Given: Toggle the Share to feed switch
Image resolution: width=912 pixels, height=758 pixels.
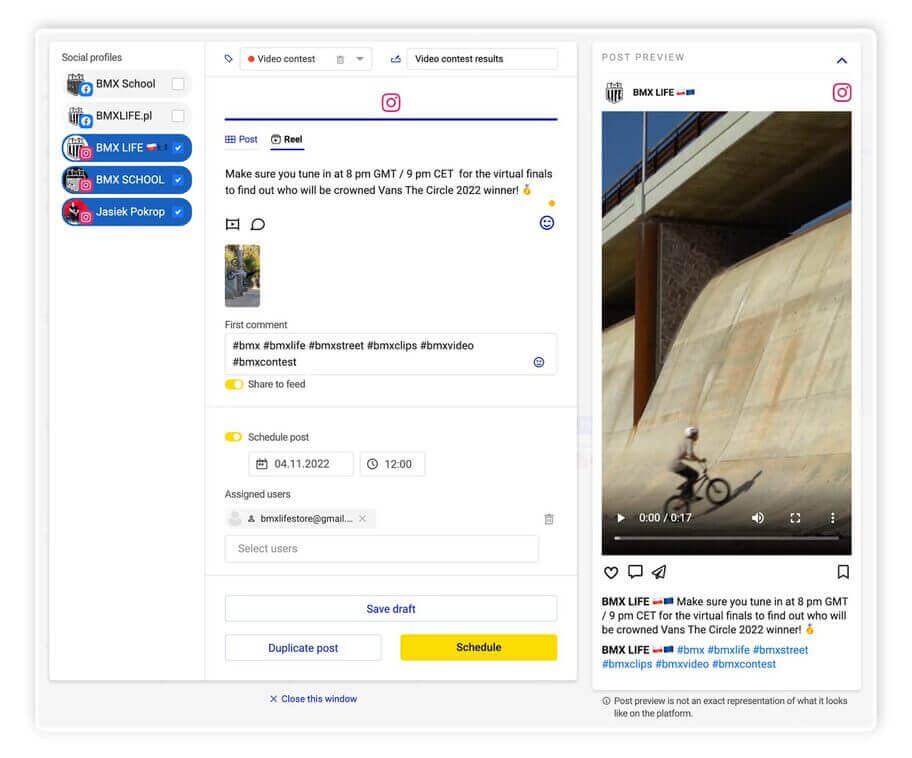Looking at the screenshot, I should pyautogui.click(x=234, y=384).
